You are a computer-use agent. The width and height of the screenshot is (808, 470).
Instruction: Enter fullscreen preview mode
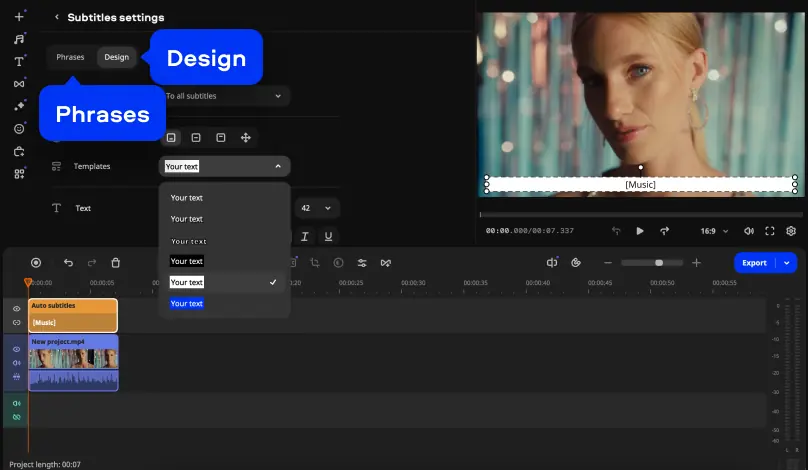770,231
